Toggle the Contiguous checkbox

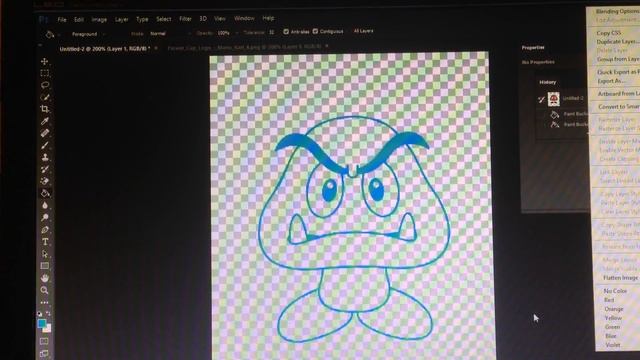(x=315, y=31)
